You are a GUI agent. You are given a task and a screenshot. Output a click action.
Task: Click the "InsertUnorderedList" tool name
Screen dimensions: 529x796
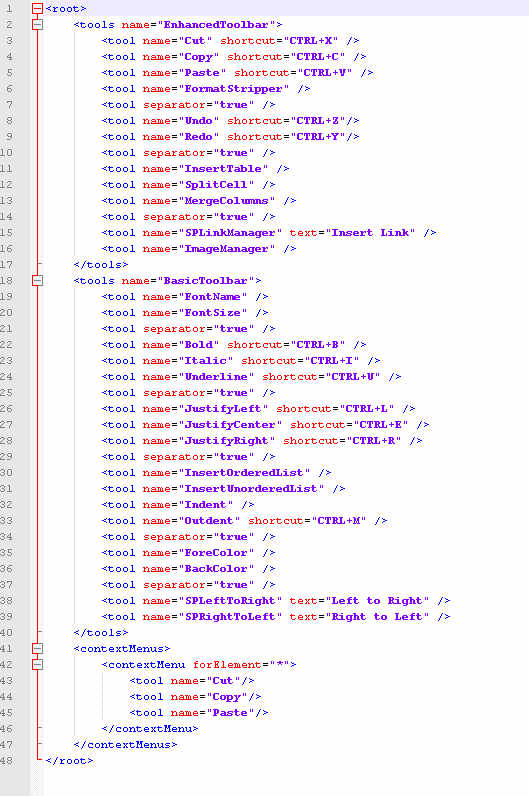pyautogui.click(x=252, y=488)
